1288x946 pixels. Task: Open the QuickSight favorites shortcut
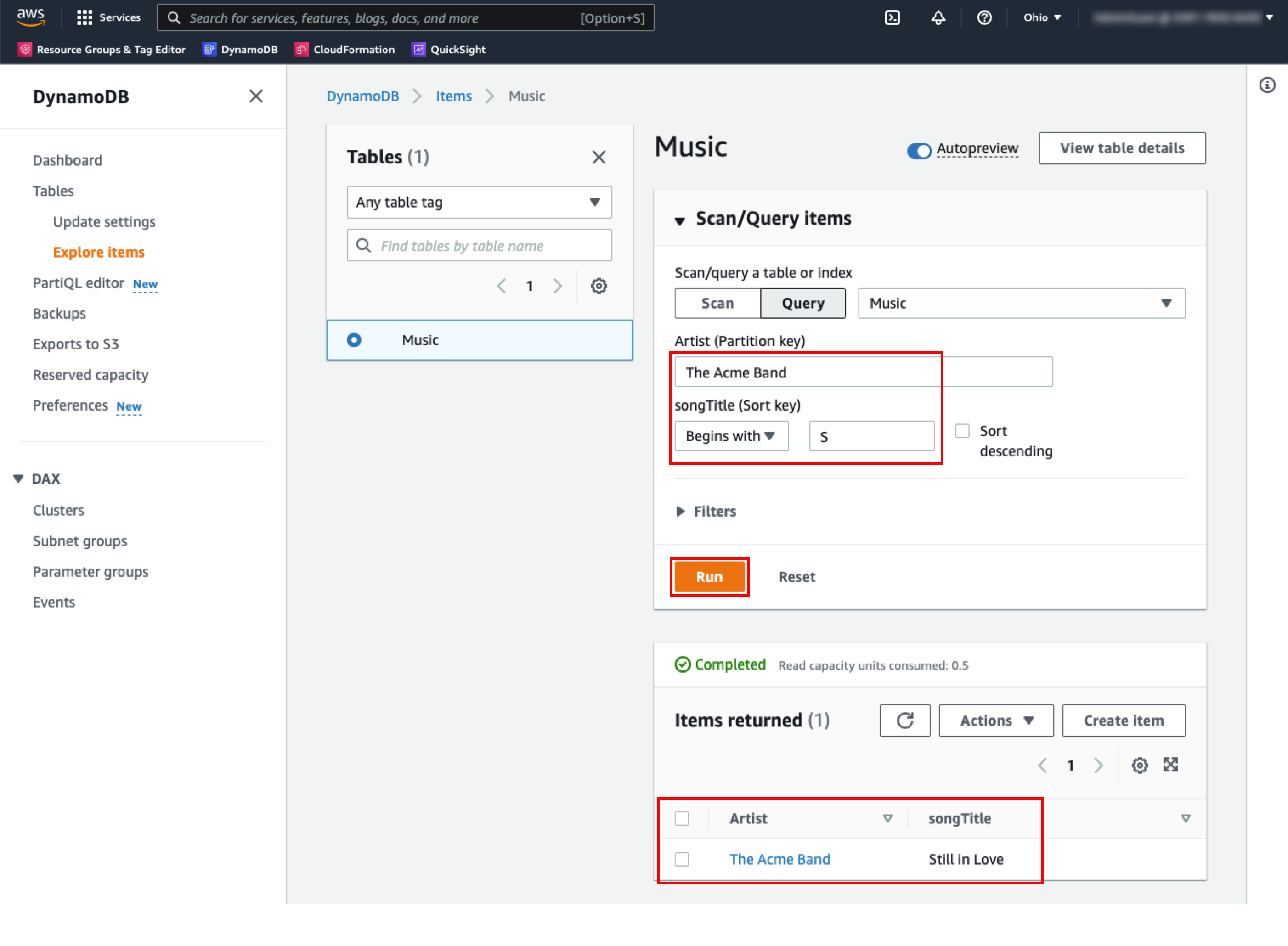tap(449, 49)
